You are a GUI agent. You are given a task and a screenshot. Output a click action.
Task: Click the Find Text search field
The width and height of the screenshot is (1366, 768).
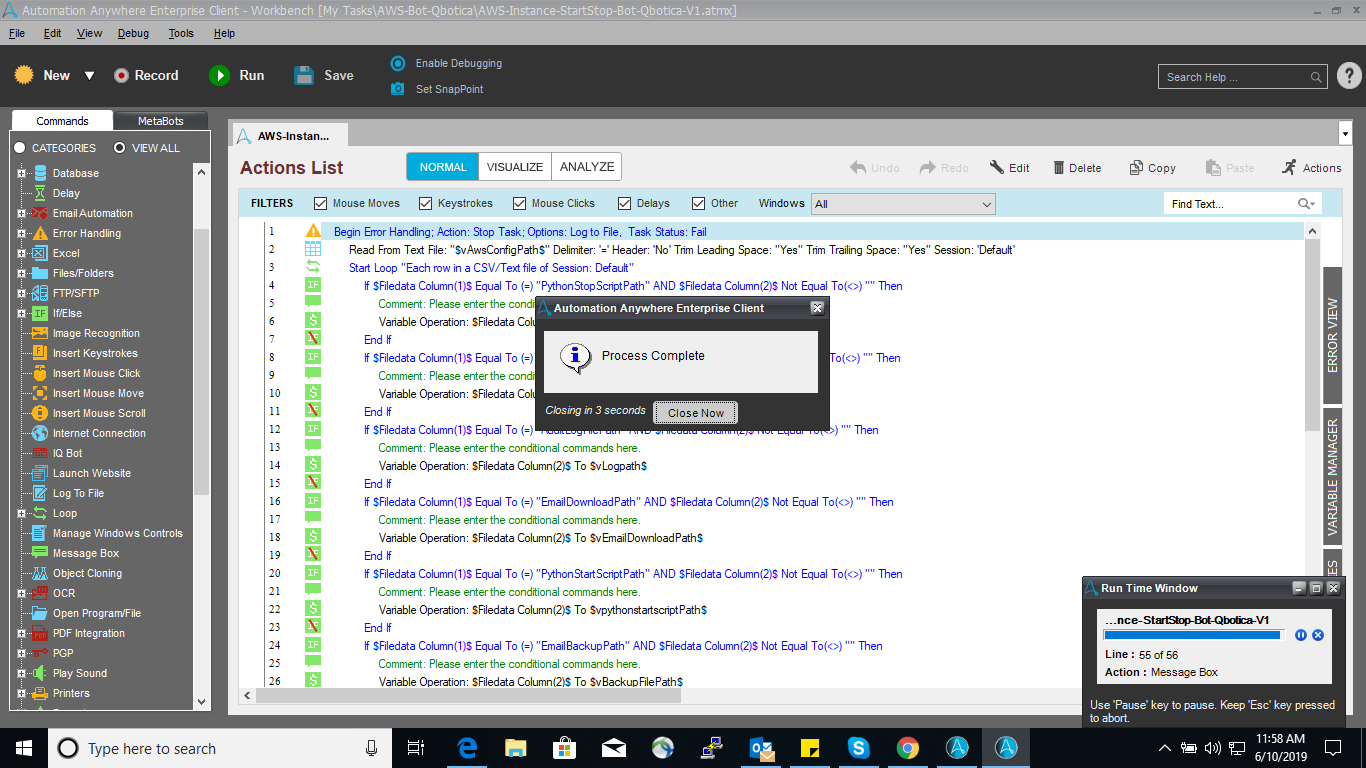pyautogui.click(x=1243, y=204)
